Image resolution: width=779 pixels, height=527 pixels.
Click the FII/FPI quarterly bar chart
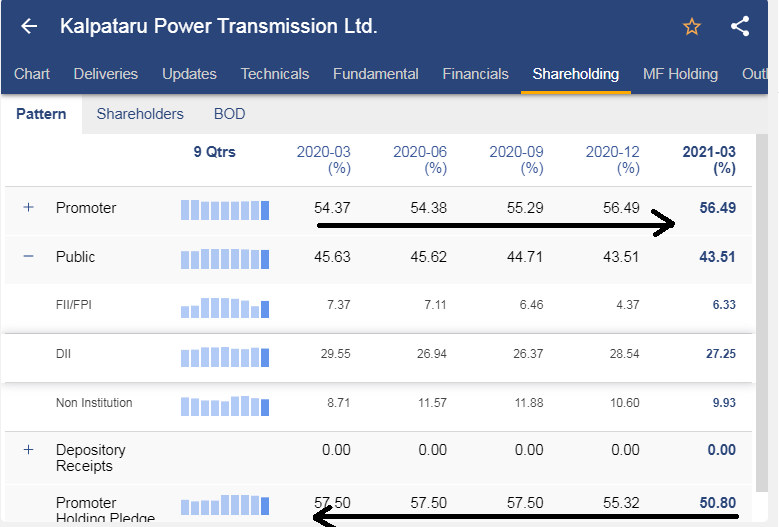click(225, 308)
